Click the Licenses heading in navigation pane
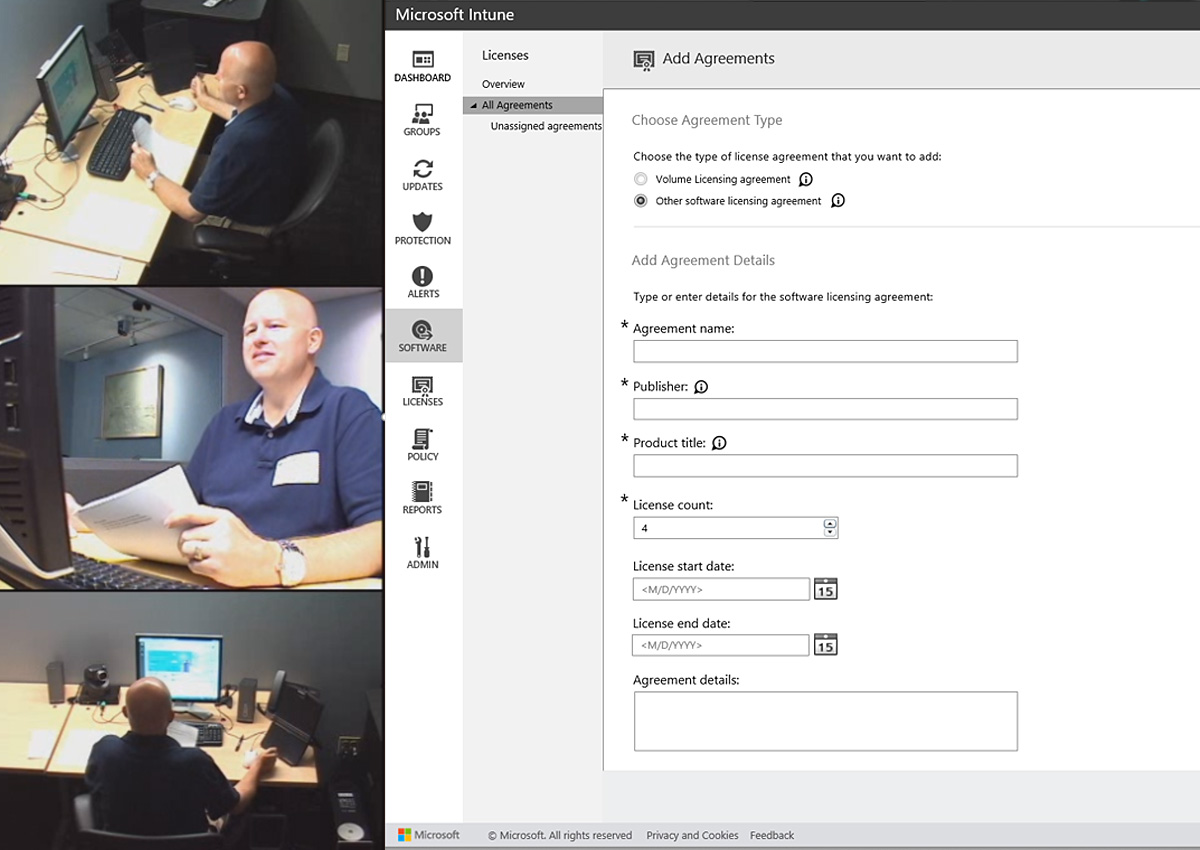Image resolution: width=1200 pixels, height=850 pixels. (505, 55)
